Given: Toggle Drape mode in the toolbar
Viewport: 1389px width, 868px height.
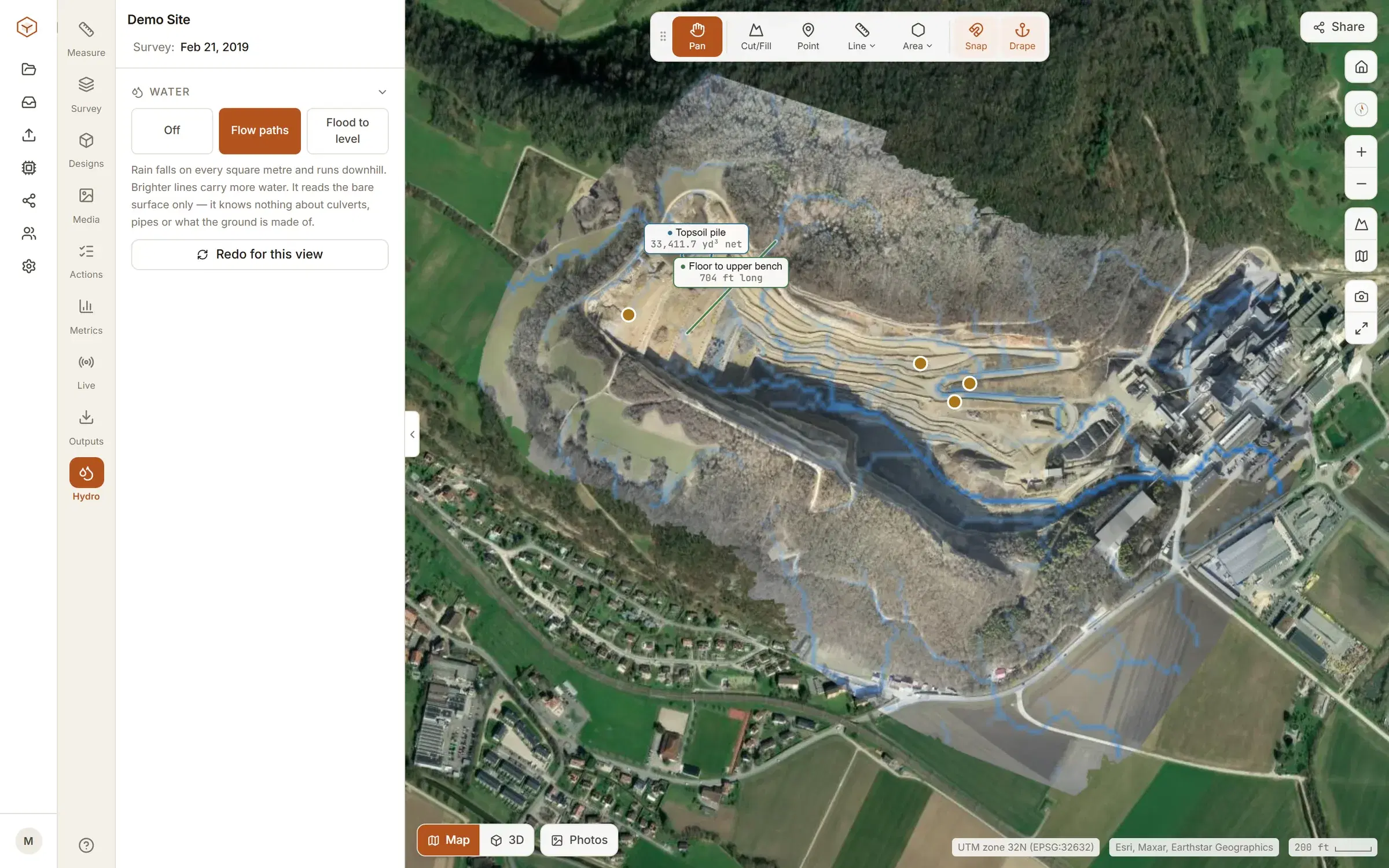Looking at the screenshot, I should [1022, 36].
